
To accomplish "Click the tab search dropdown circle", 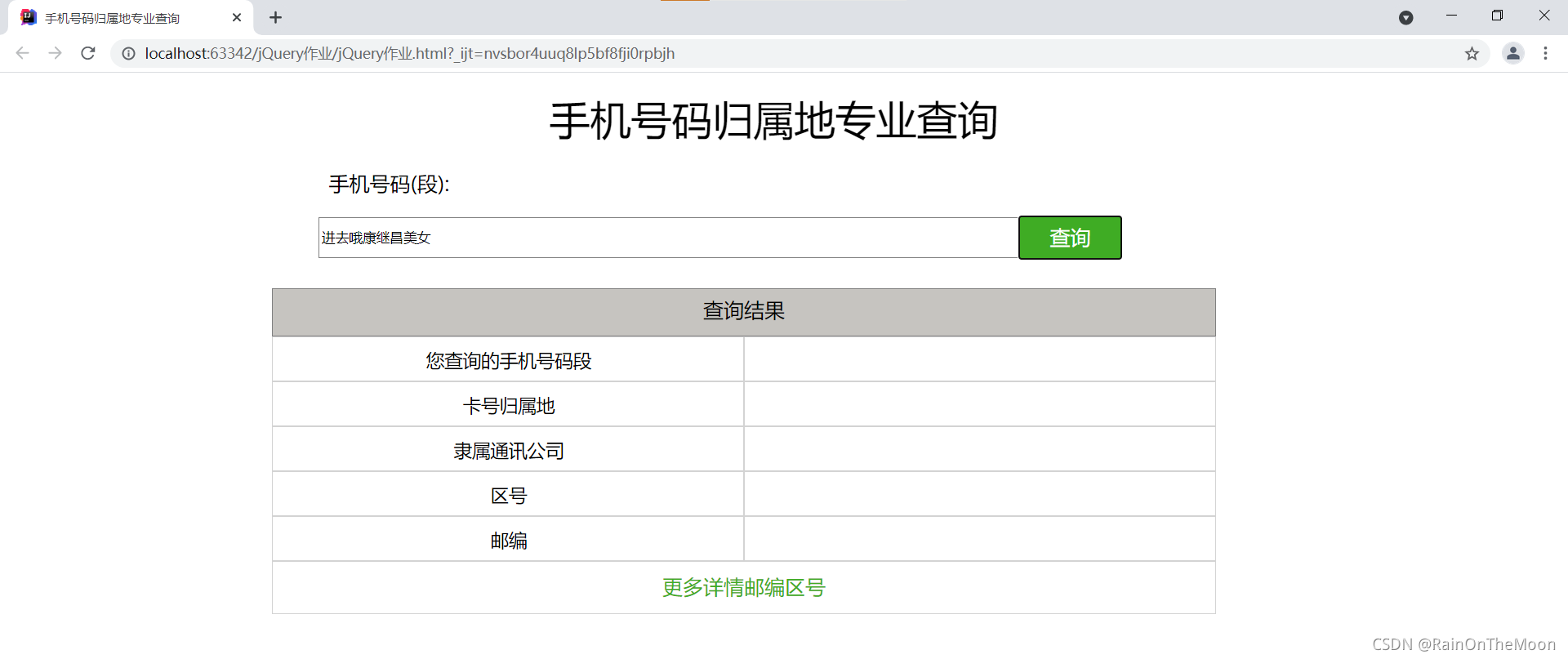I will [x=1405, y=18].
